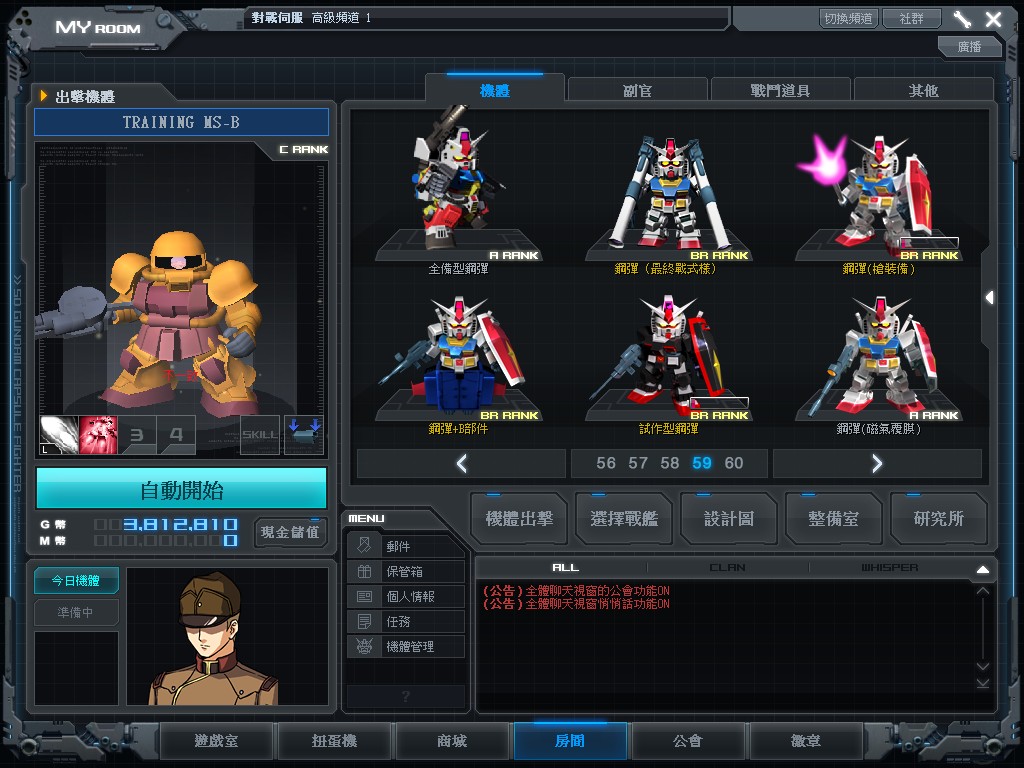
Task: Open the 扭蛋機 (capsule machine) section
Action: 334,741
